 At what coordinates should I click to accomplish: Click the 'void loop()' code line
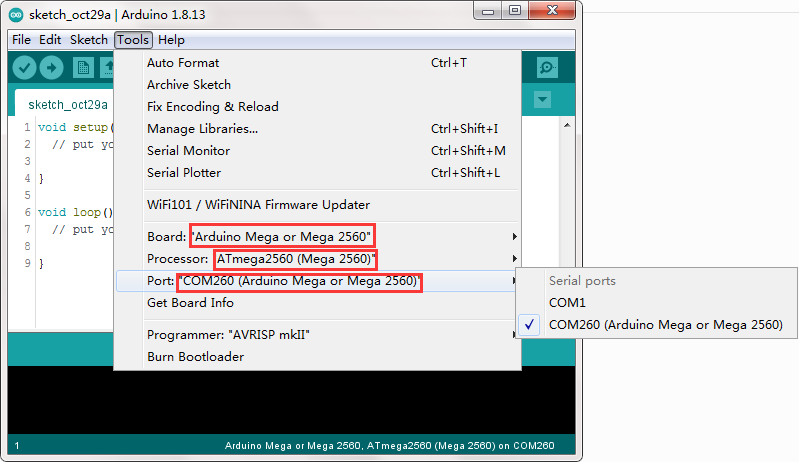tap(75, 212)
